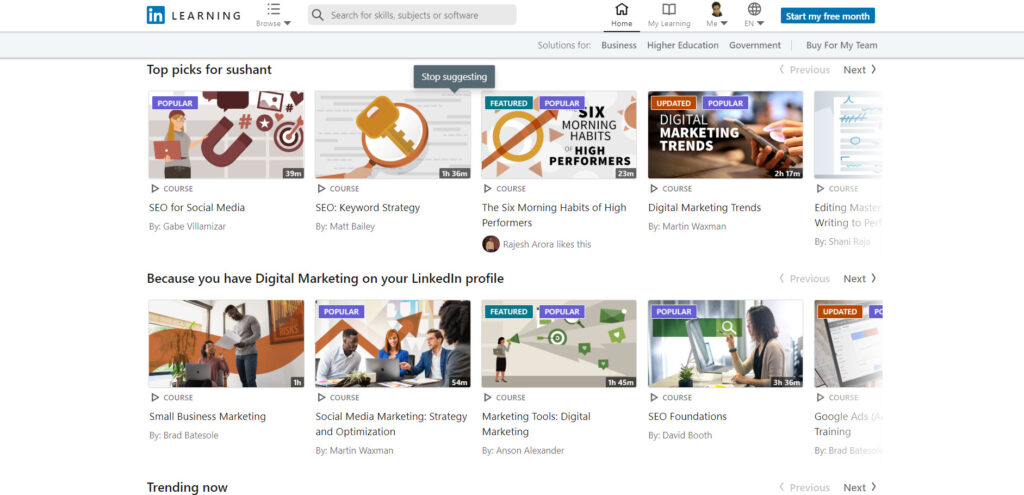Click play icon under Six Morning Habits
Viewport: 1024px width, 495px height.
pyautogui.click(x=488, y=189)
